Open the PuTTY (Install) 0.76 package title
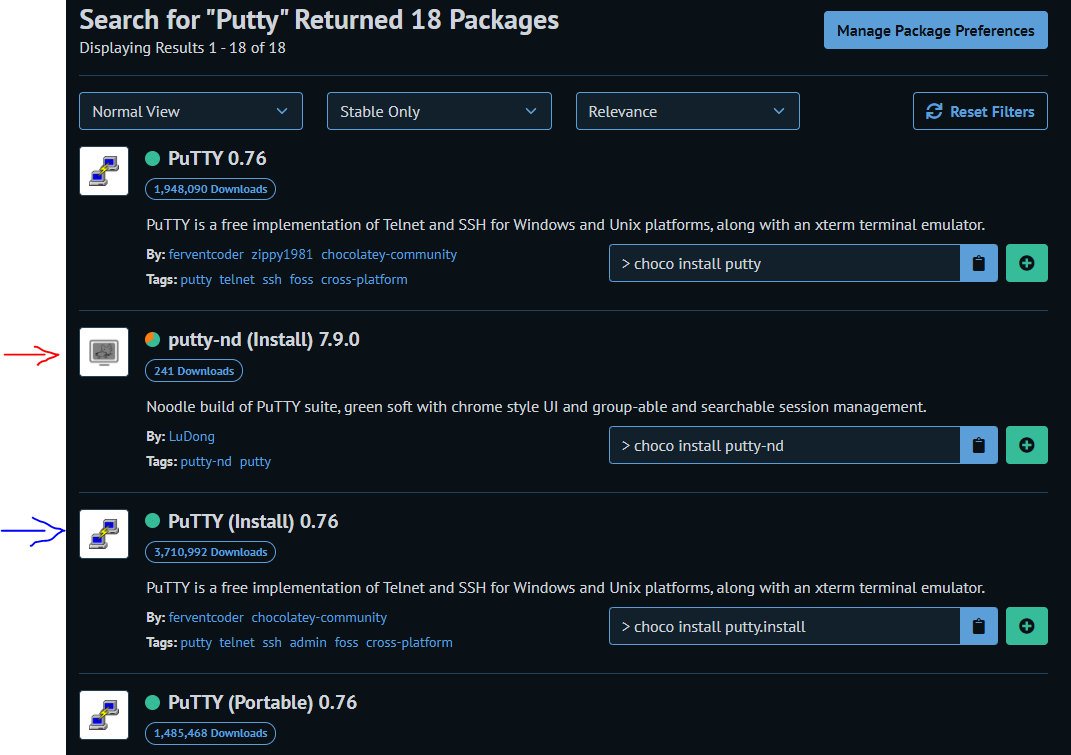 coord(253,521)
